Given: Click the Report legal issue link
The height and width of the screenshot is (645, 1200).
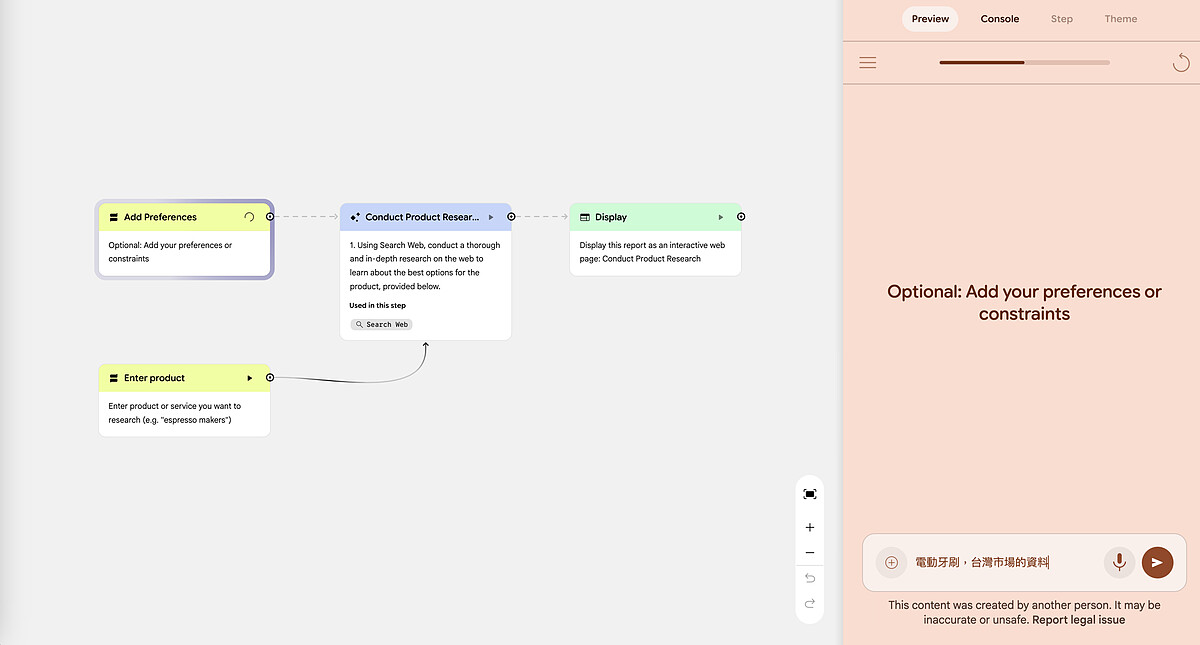Looking at the screenshot, I should 1078,620.
